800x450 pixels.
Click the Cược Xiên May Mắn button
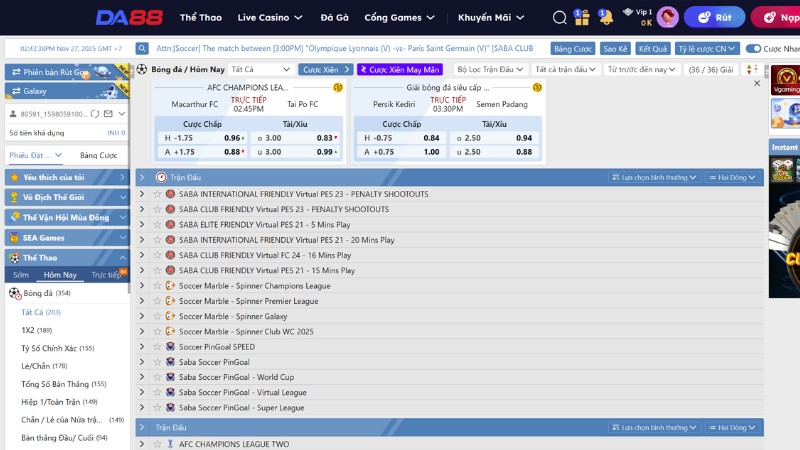[x=399, y=69]
